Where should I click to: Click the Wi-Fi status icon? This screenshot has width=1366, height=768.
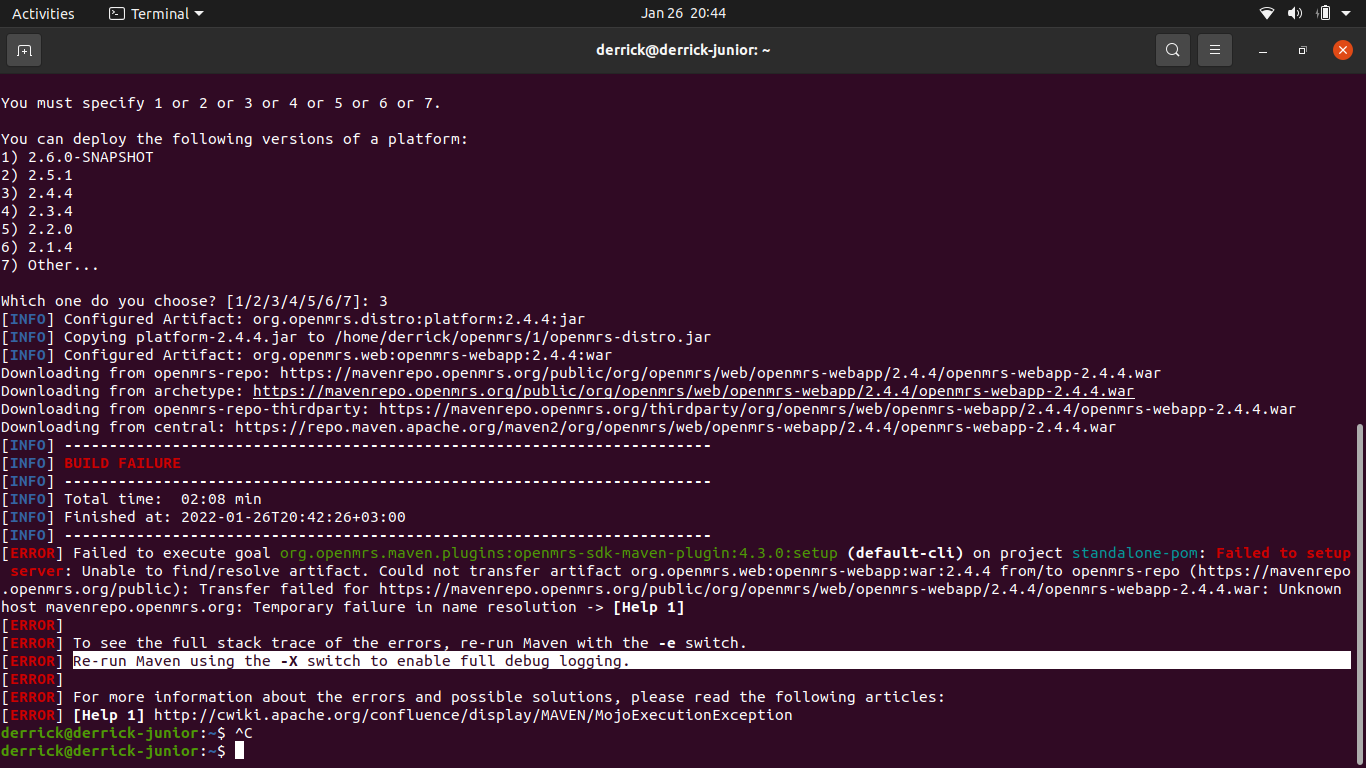point(1267,13)
